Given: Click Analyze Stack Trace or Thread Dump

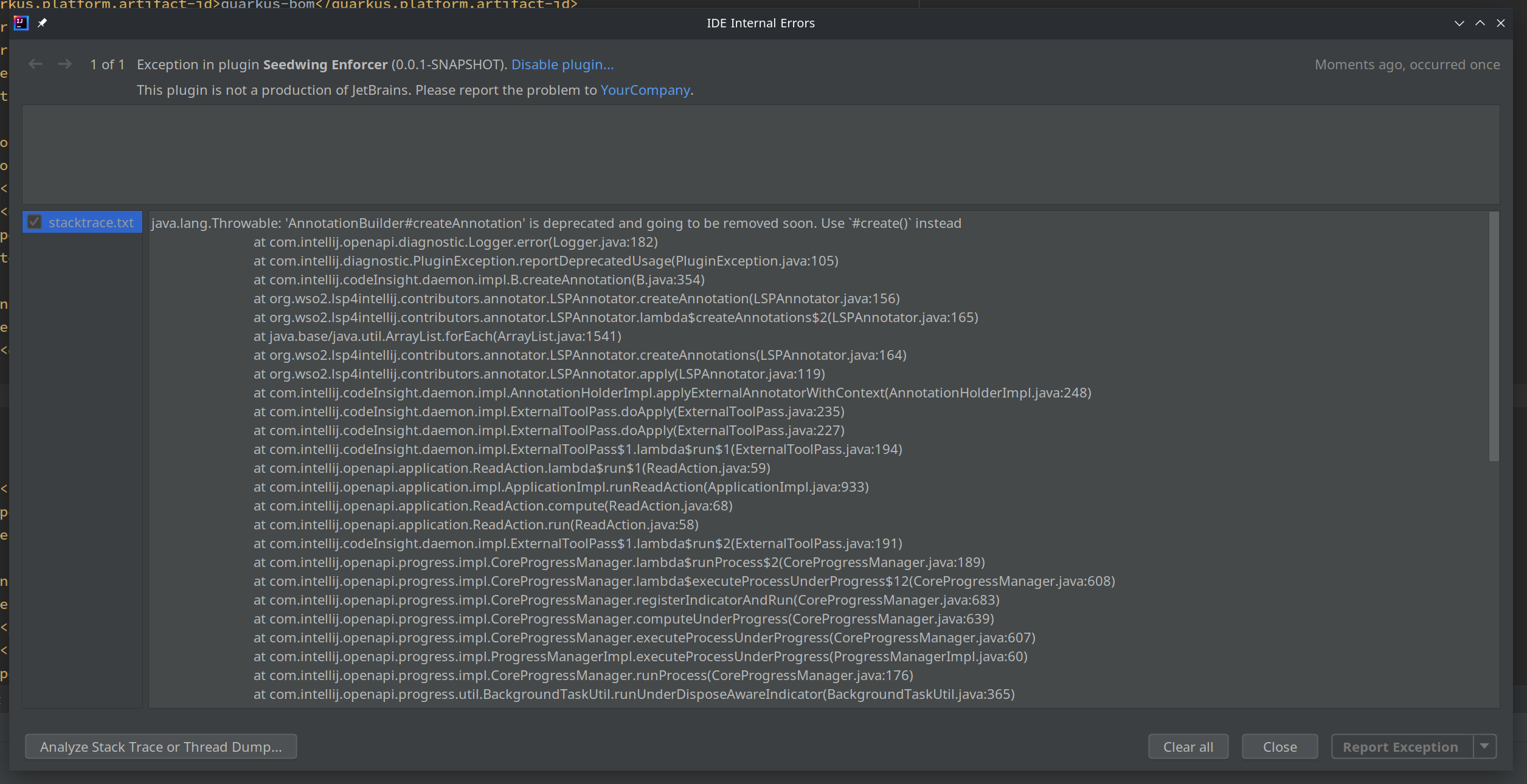Looking at the screenshot, I should [x=161, y=746].
